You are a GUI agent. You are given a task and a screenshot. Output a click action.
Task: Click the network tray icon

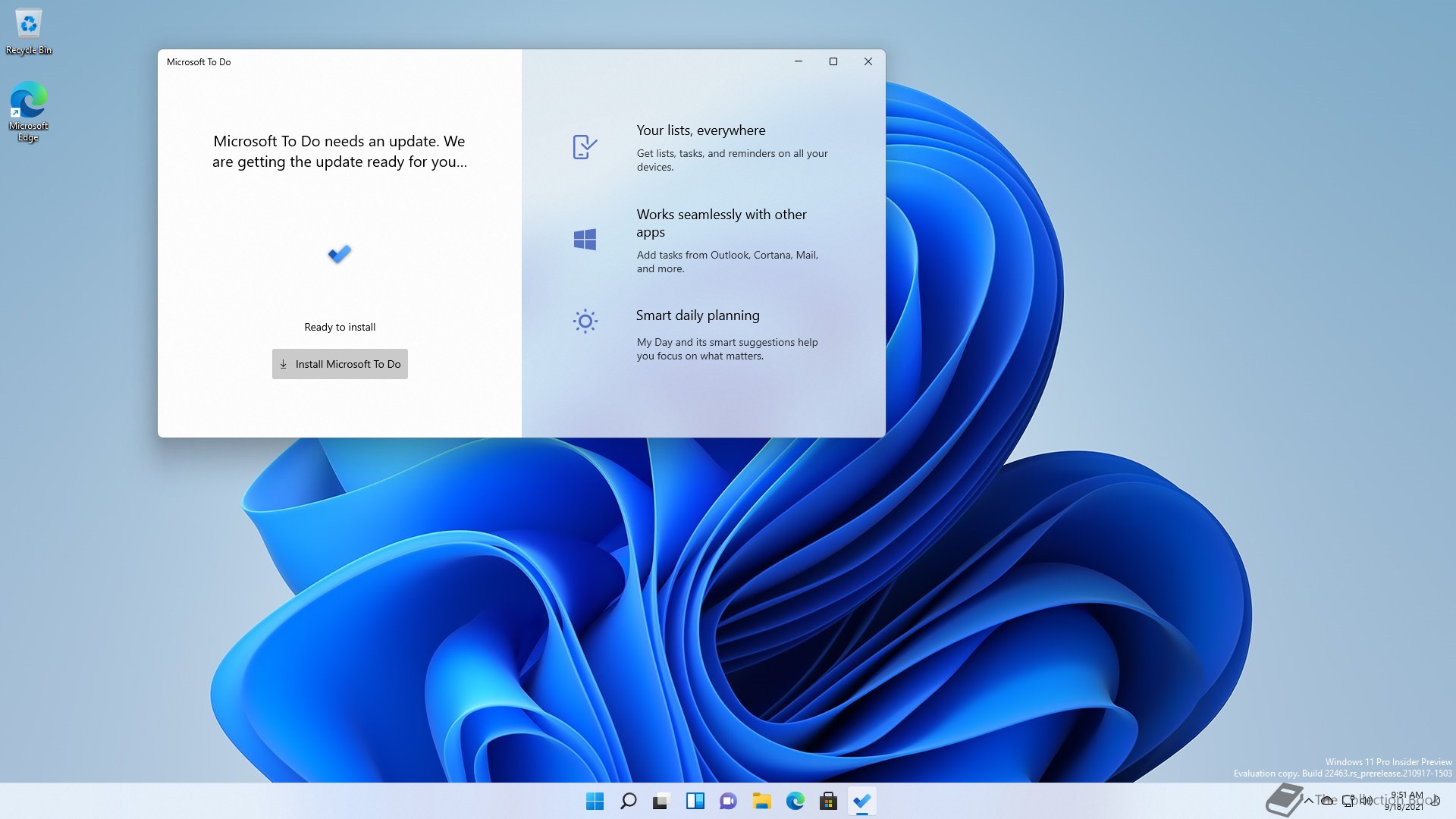pos(1348,801)
